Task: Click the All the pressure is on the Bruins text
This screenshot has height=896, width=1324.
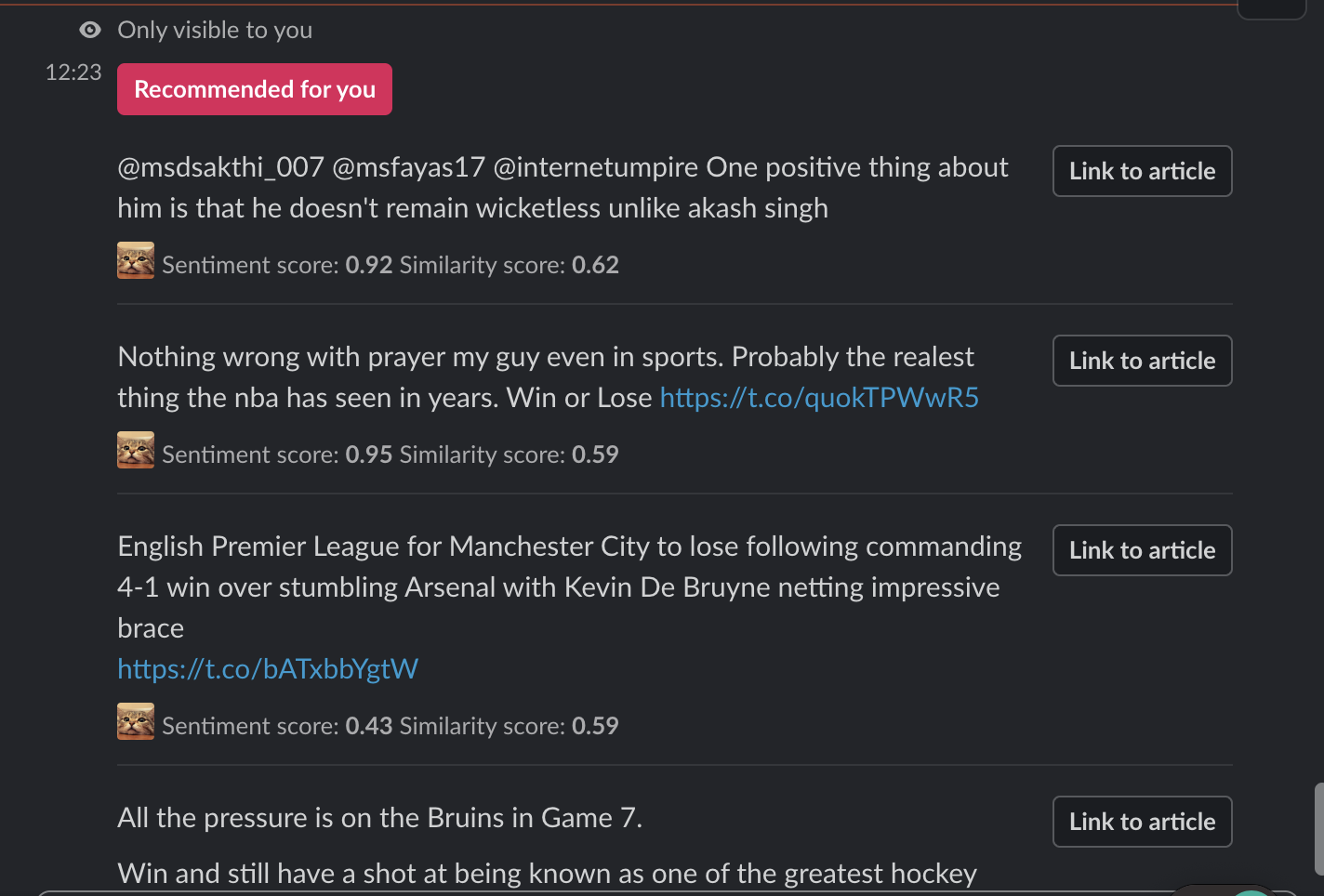Action: [379, 818]
